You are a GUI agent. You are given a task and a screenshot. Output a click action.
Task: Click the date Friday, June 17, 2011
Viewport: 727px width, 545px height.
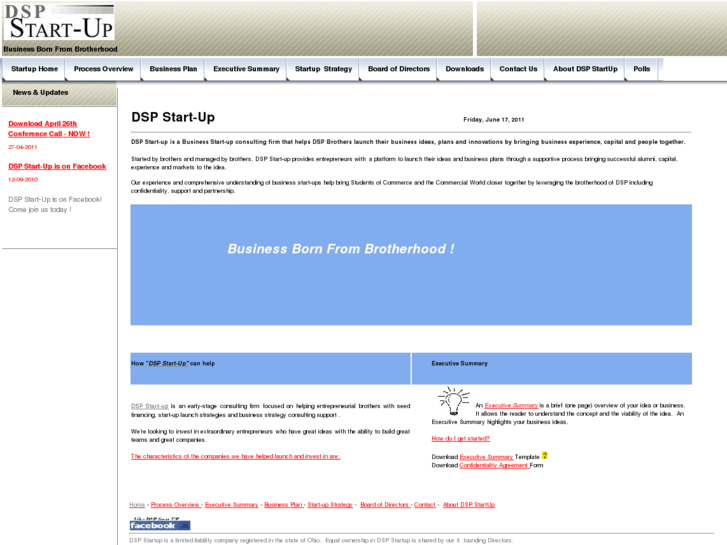494,120
